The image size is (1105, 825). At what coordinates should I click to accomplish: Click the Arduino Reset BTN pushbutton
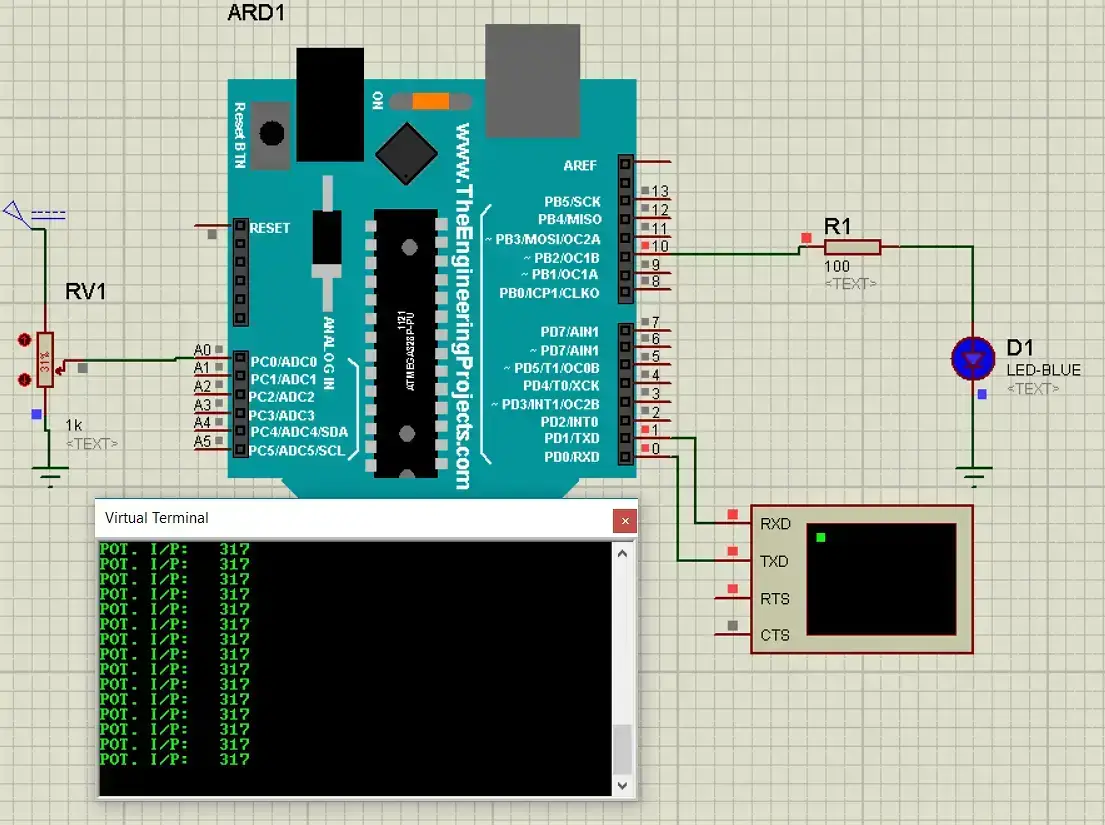point(271,134)
